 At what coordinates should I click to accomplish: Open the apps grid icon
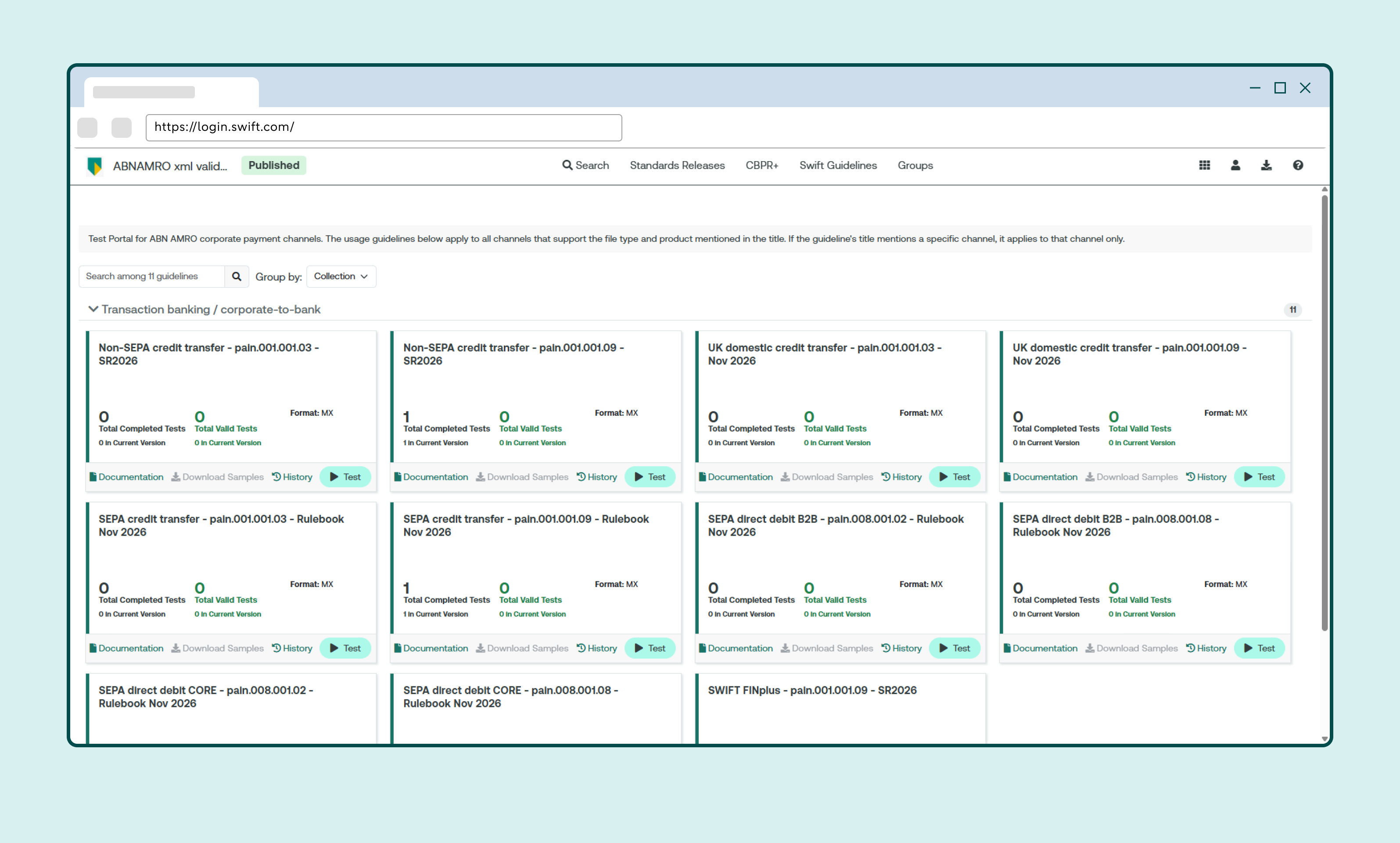click(x=1204, y=165)
